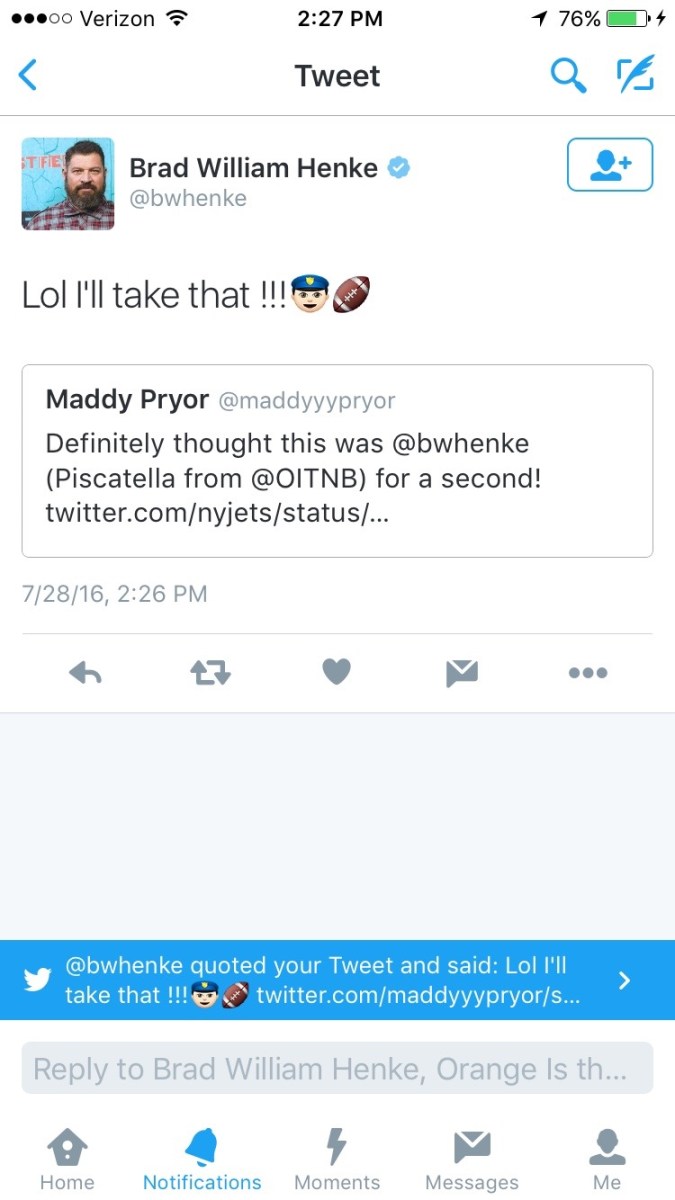The width and height of the screenshot is (675, 1200).
Task: Follow Brad William Henke with the add-user button
Action: point(609,165)
